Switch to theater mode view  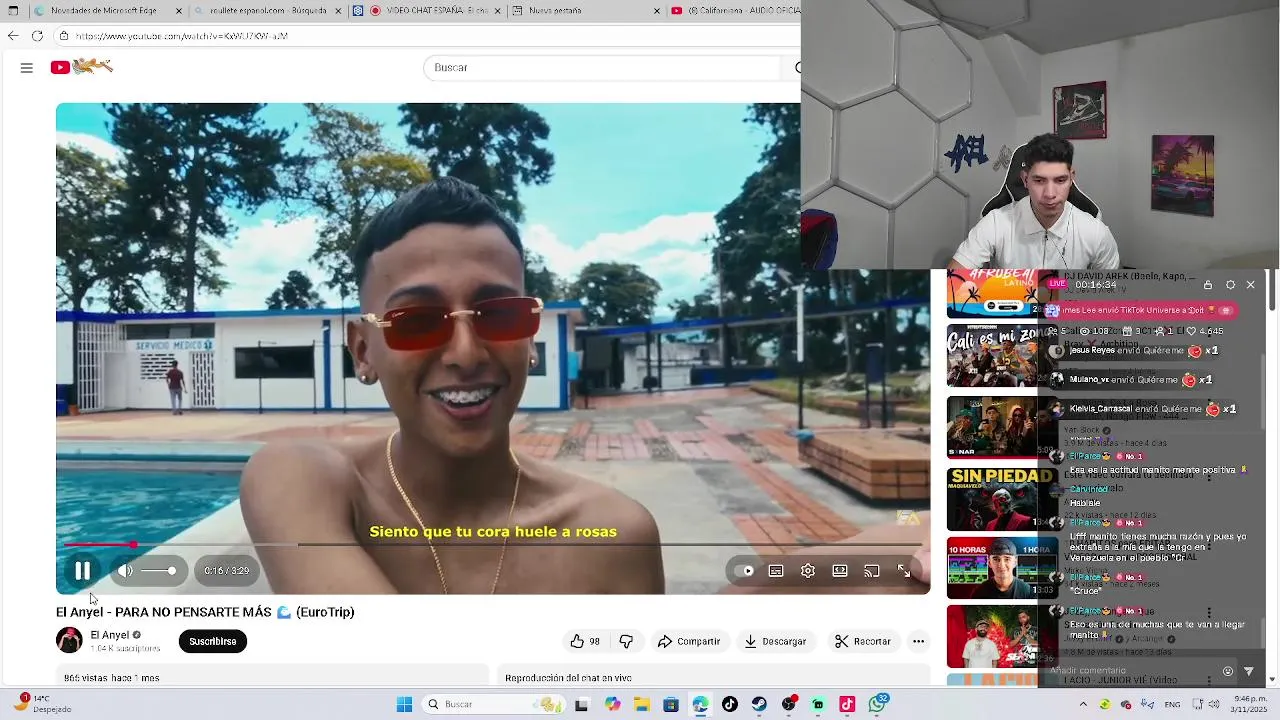(840, 571)
